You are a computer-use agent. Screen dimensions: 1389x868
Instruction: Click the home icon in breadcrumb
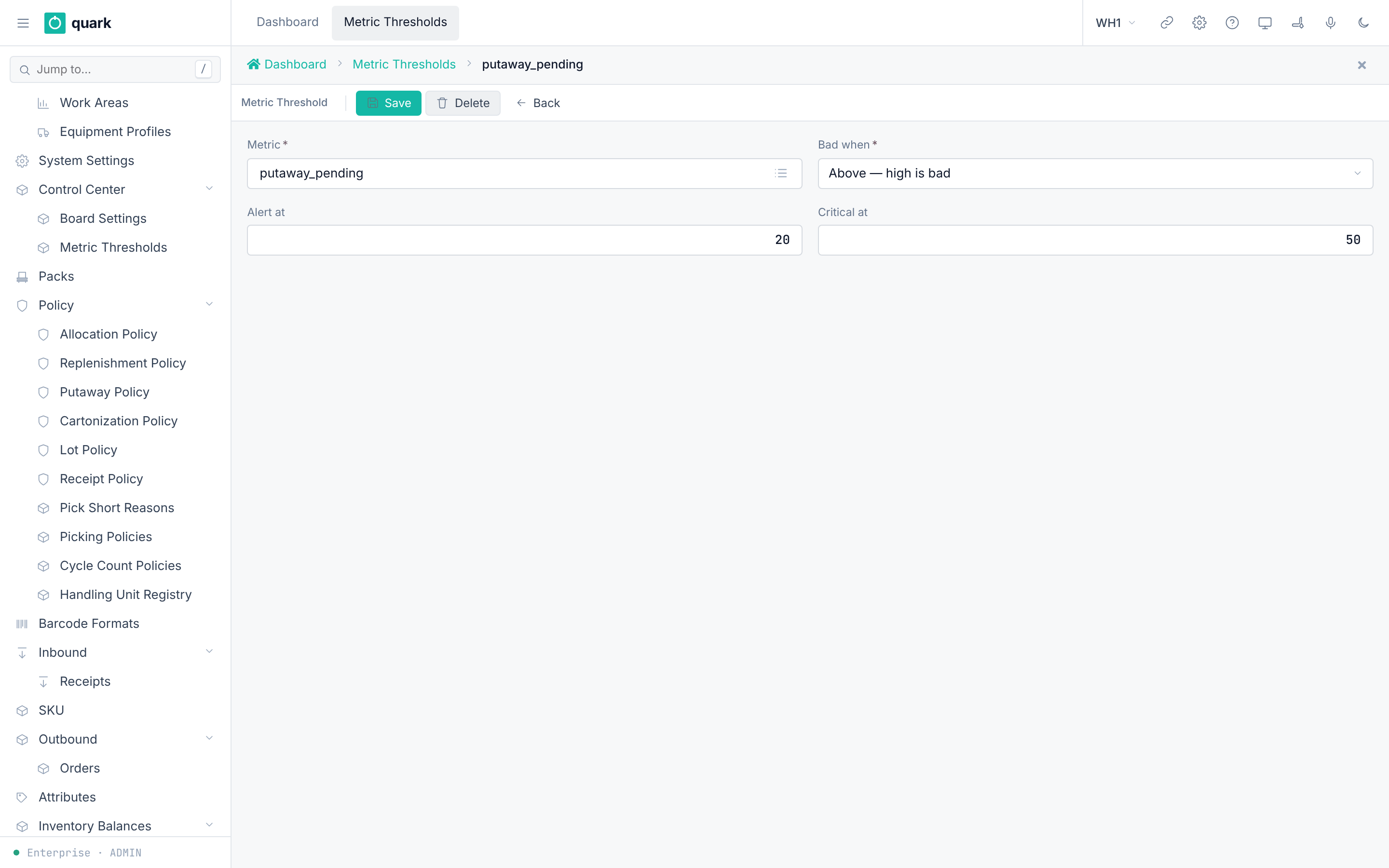point(253,64)
